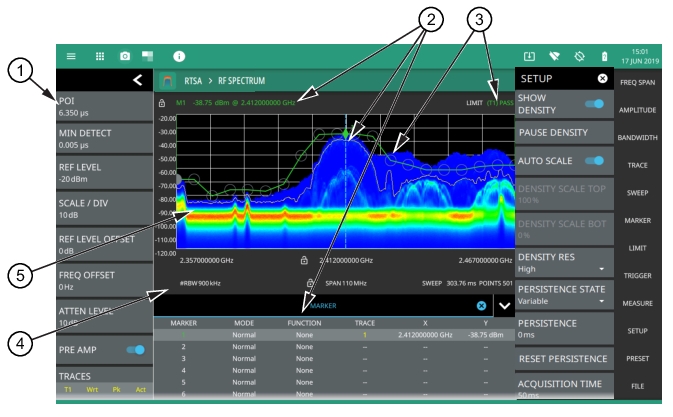Open the apps grid icon
673x417 pixels.
[100, 56]
